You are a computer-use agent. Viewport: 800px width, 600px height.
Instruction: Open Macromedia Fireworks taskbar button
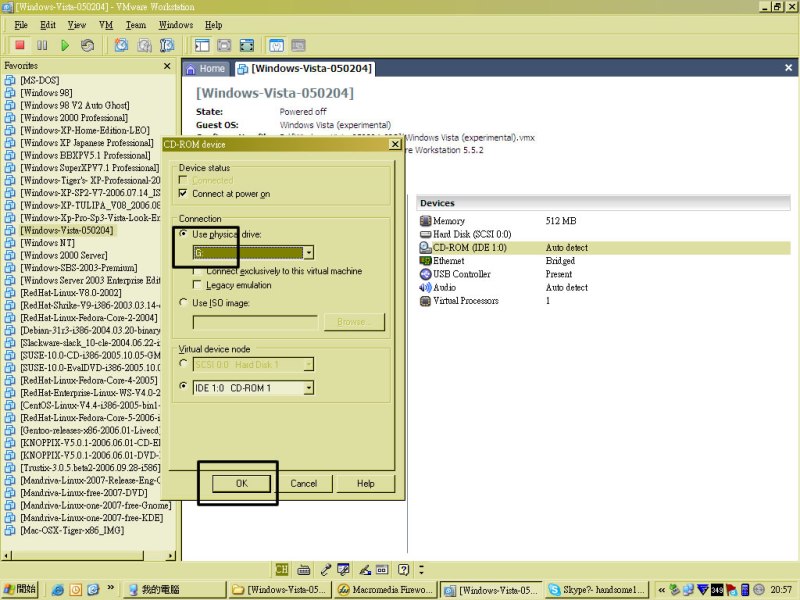386,590
